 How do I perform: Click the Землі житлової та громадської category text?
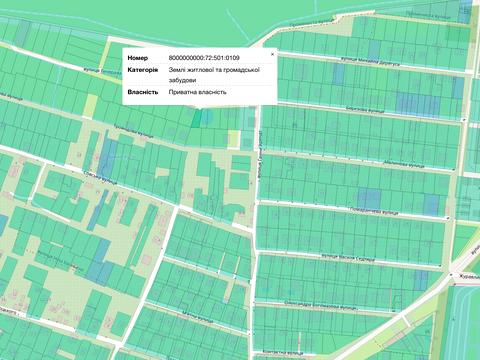coord(214,70)
